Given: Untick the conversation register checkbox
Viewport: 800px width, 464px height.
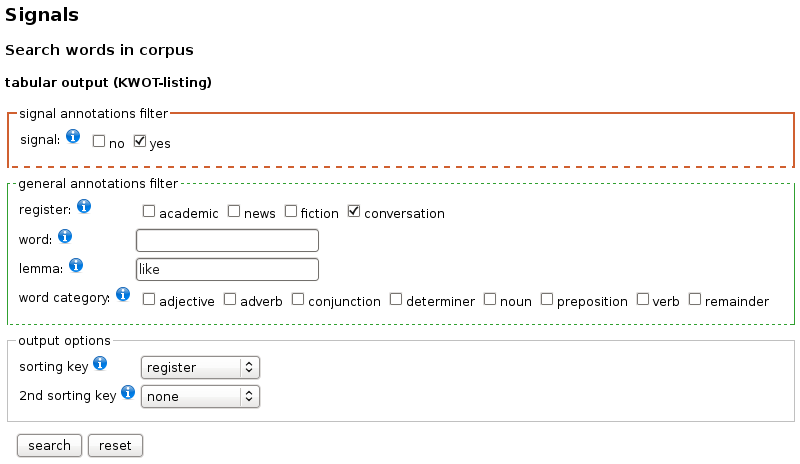Looking at the screenshot, I should 354,211.
